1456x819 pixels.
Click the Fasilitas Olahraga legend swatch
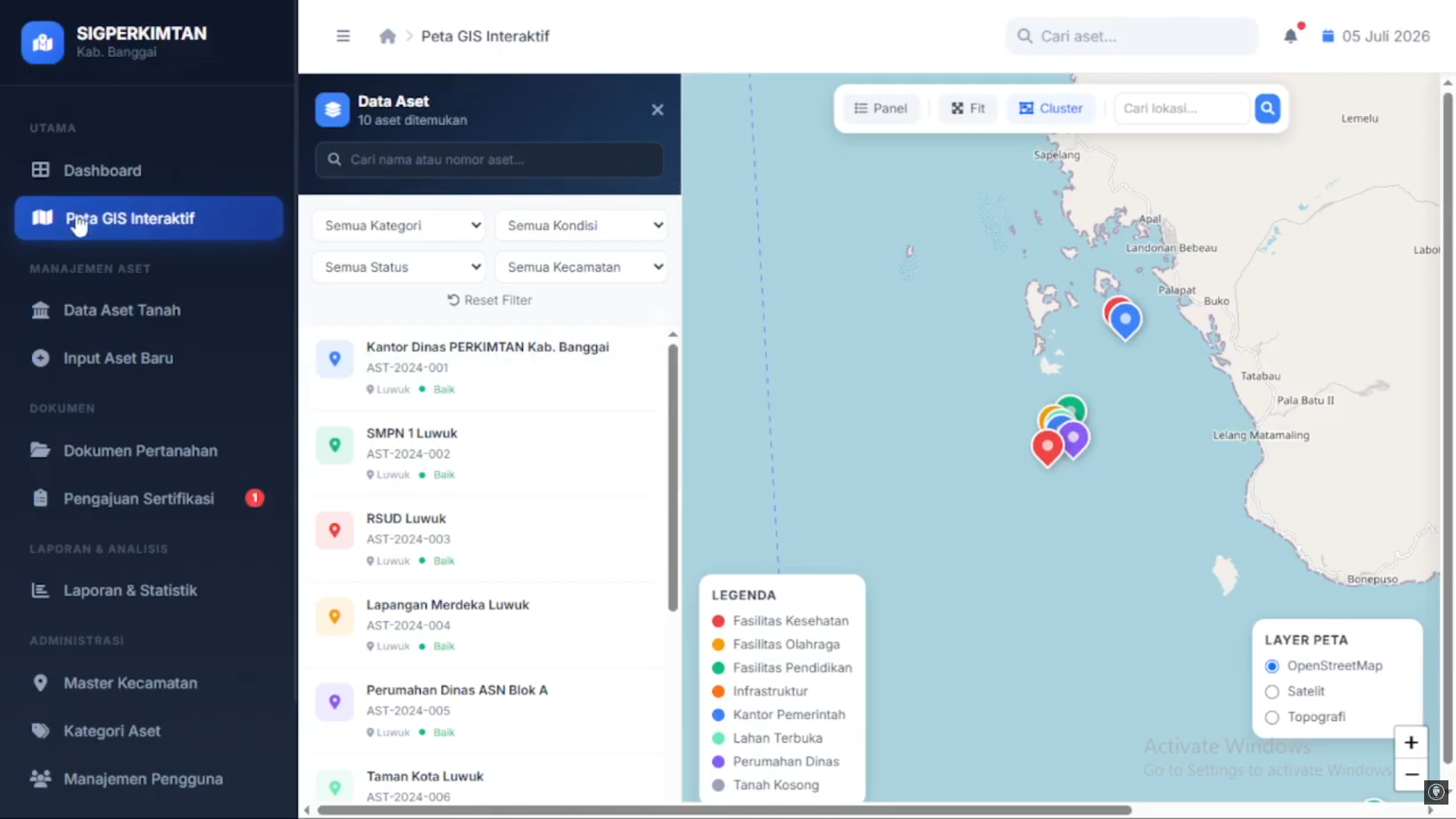(718, 645)
